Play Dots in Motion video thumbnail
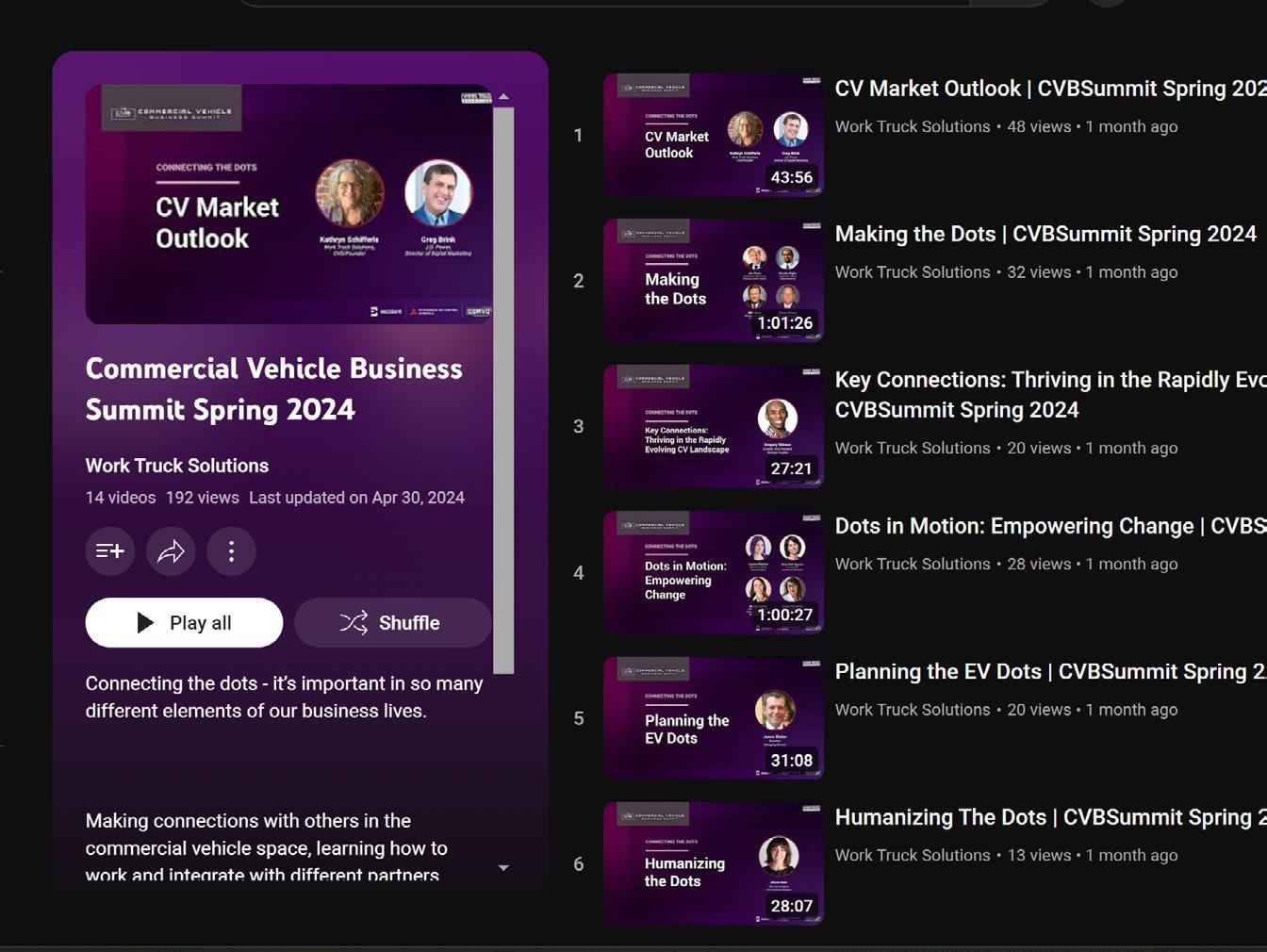 pyautogui.click(x=713, y=572)
